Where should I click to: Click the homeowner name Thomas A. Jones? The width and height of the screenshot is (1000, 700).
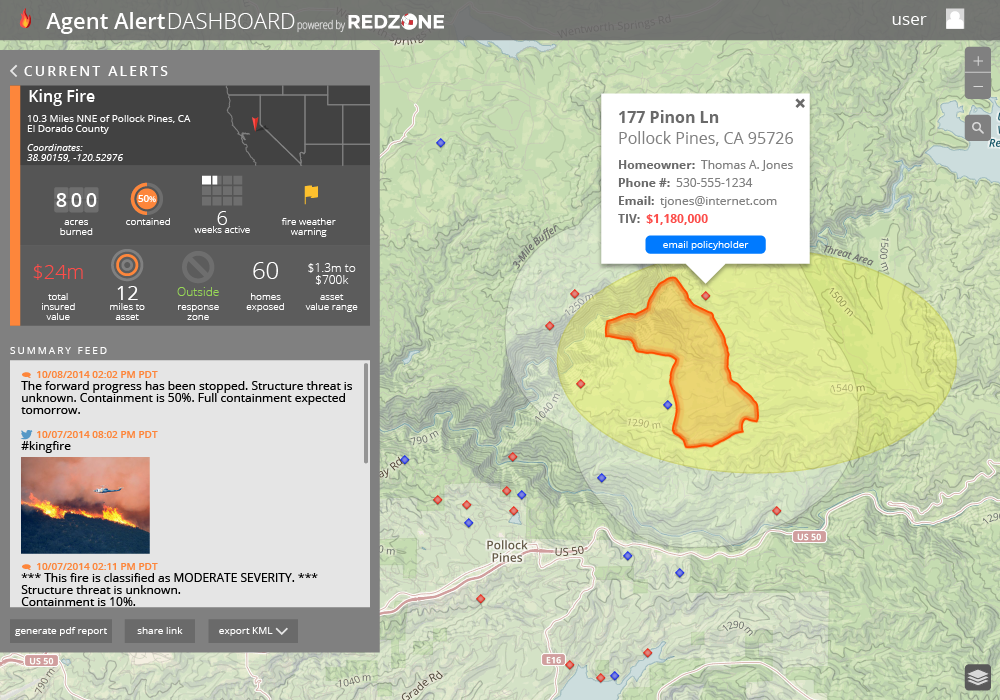[747, 165]
